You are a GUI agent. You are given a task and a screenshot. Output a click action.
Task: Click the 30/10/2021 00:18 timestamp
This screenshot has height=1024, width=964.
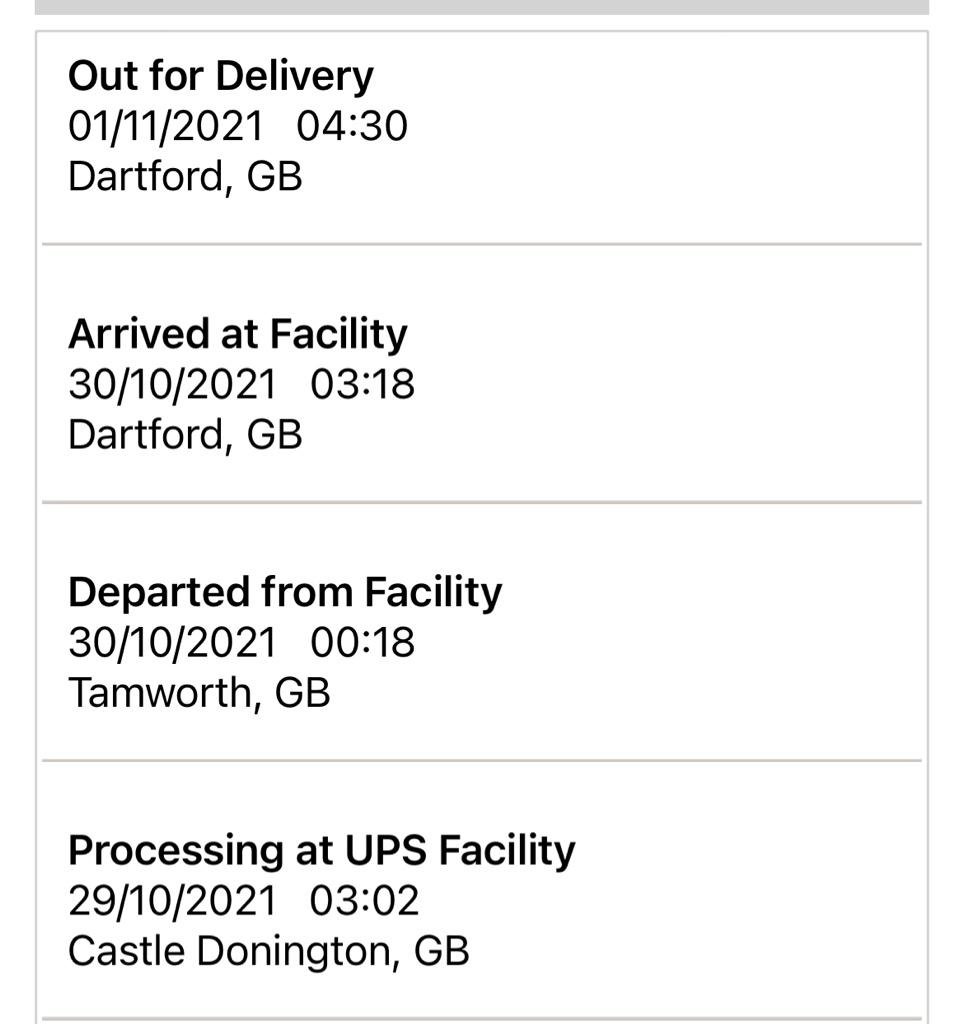[x=241, y=642]
